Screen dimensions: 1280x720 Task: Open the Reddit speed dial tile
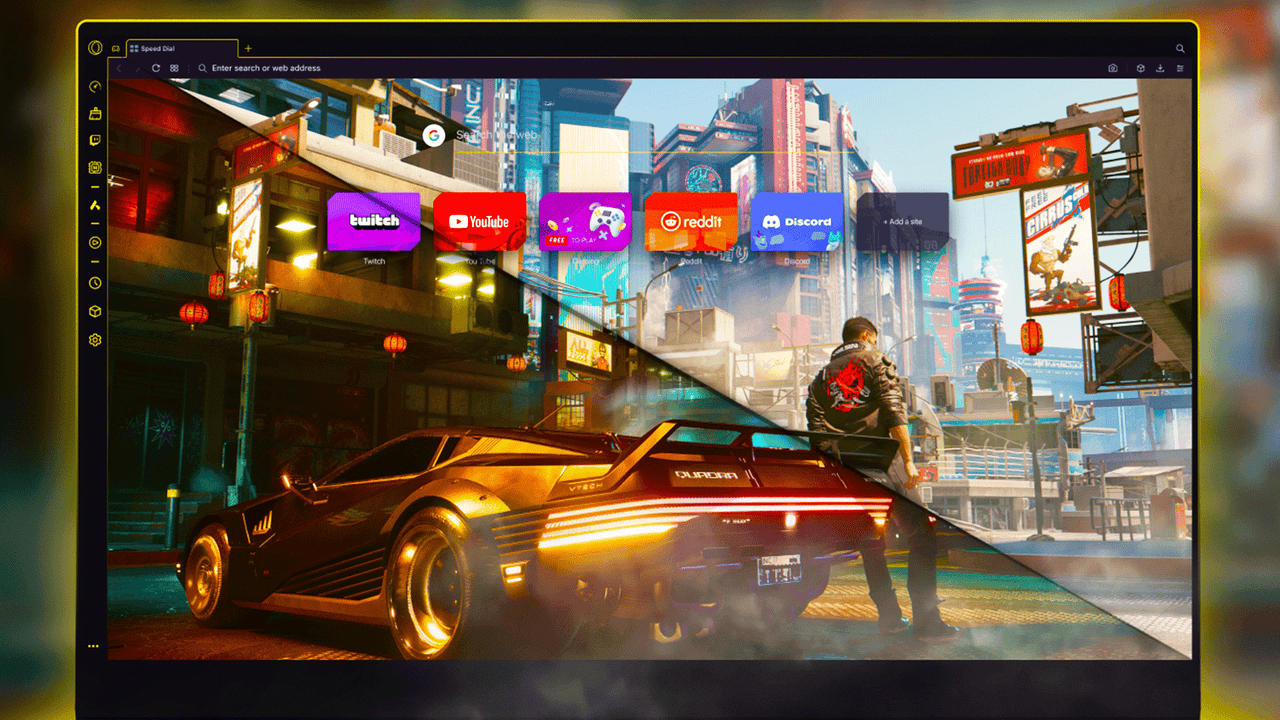[691, 221]
